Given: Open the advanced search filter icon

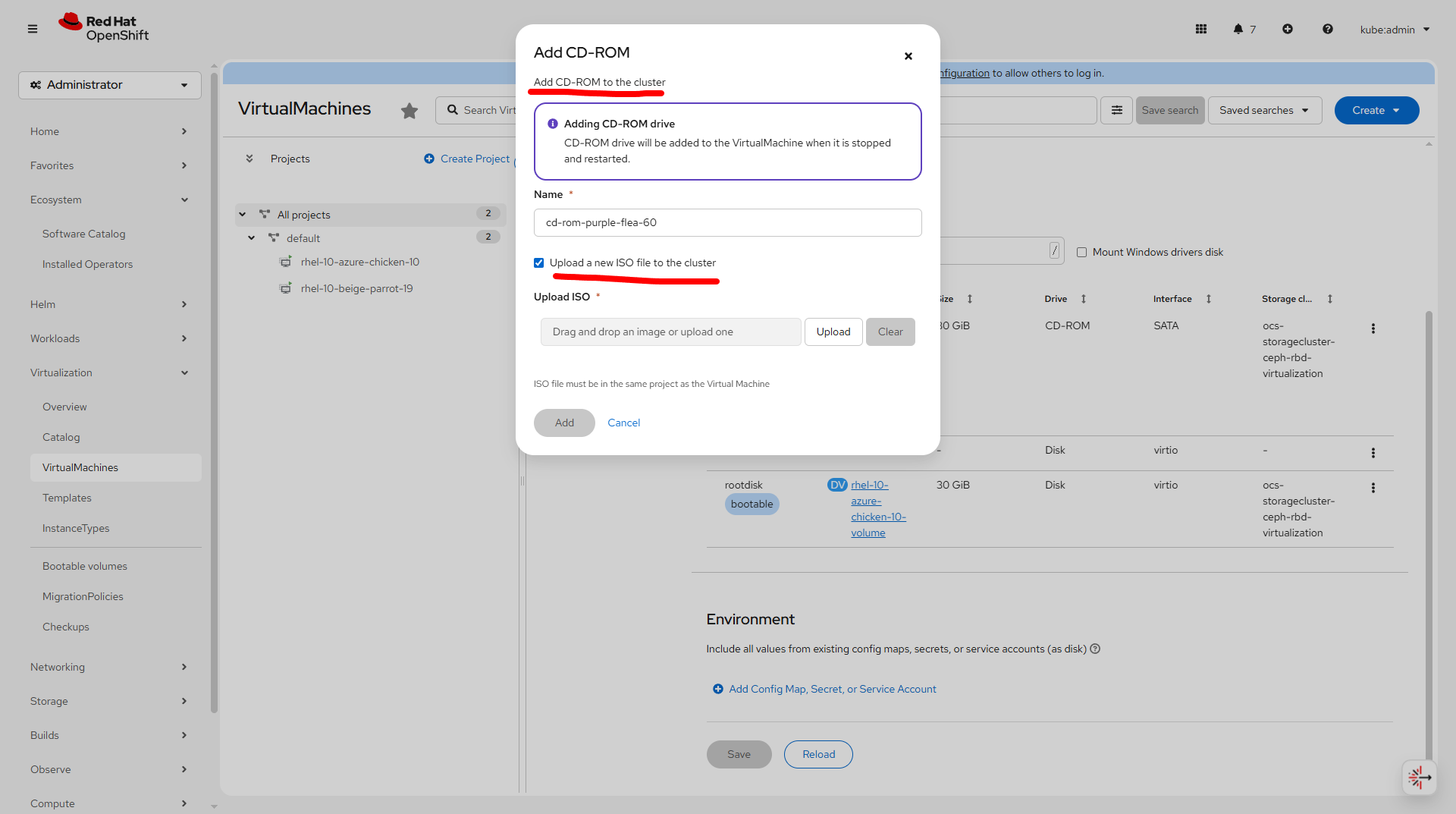Looking at the screenshot, I should (x=1117, y=111).
